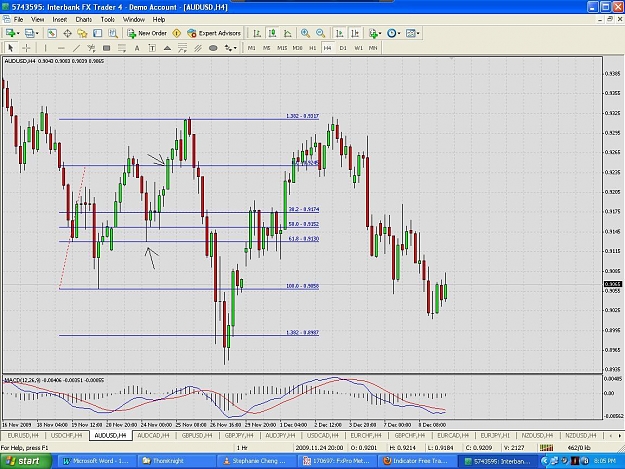Click the 61.8 Fibonacci level label
Viewport: 625px width, 469px height.
(304, 239)
